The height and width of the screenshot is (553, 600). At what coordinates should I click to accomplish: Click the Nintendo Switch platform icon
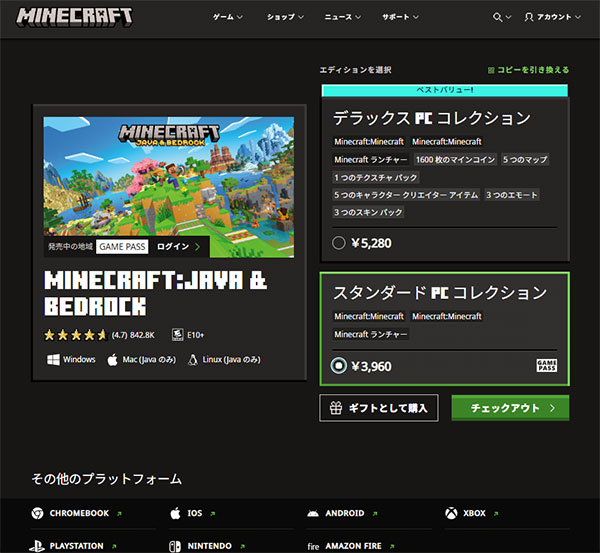pyautogui.click(x=174, y=546)
